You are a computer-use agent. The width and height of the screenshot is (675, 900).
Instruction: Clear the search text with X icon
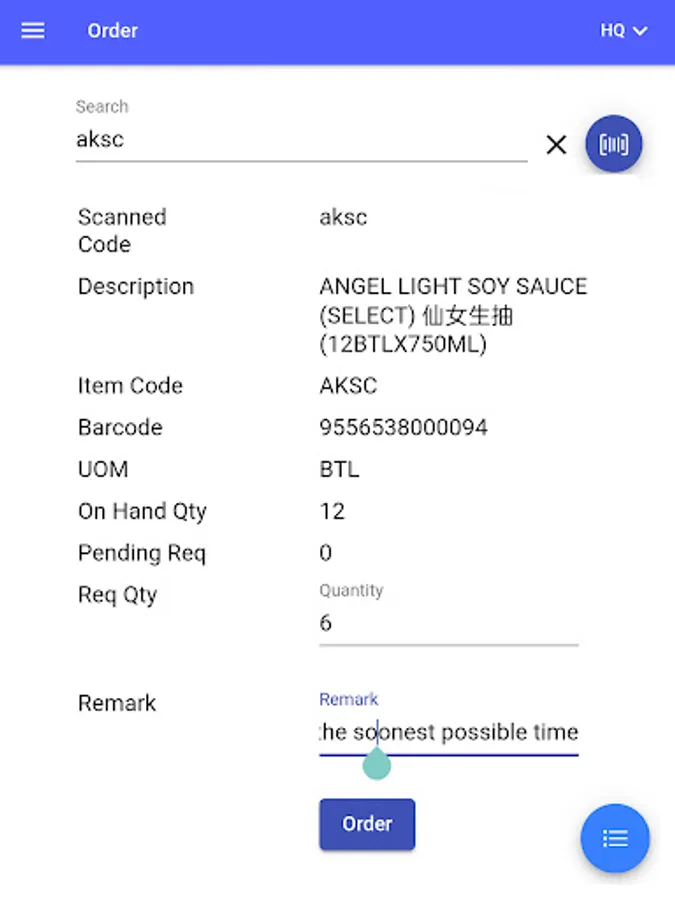coord(556,145)
